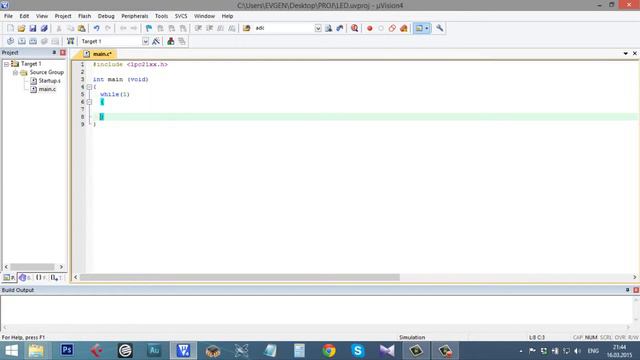The width and height of the screenshot is (640, 360).
Task: Open the Flash menu
Action: tap(84, 16)
